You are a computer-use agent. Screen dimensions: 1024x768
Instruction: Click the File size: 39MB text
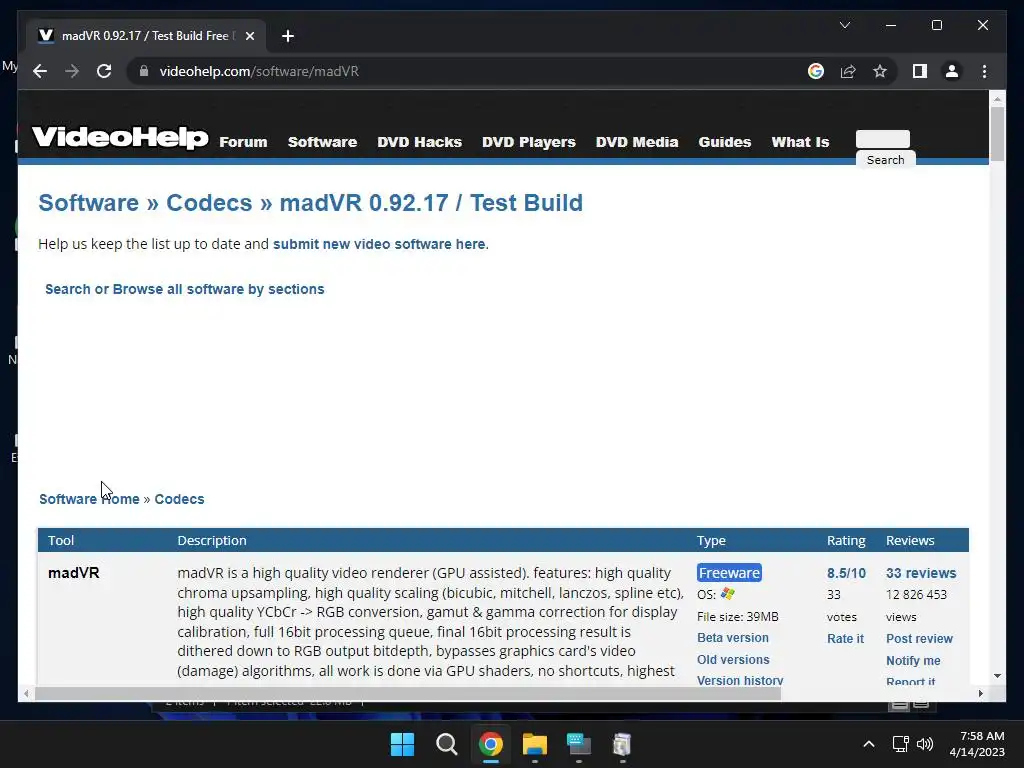pyautogui.click(x=737, y=616)
